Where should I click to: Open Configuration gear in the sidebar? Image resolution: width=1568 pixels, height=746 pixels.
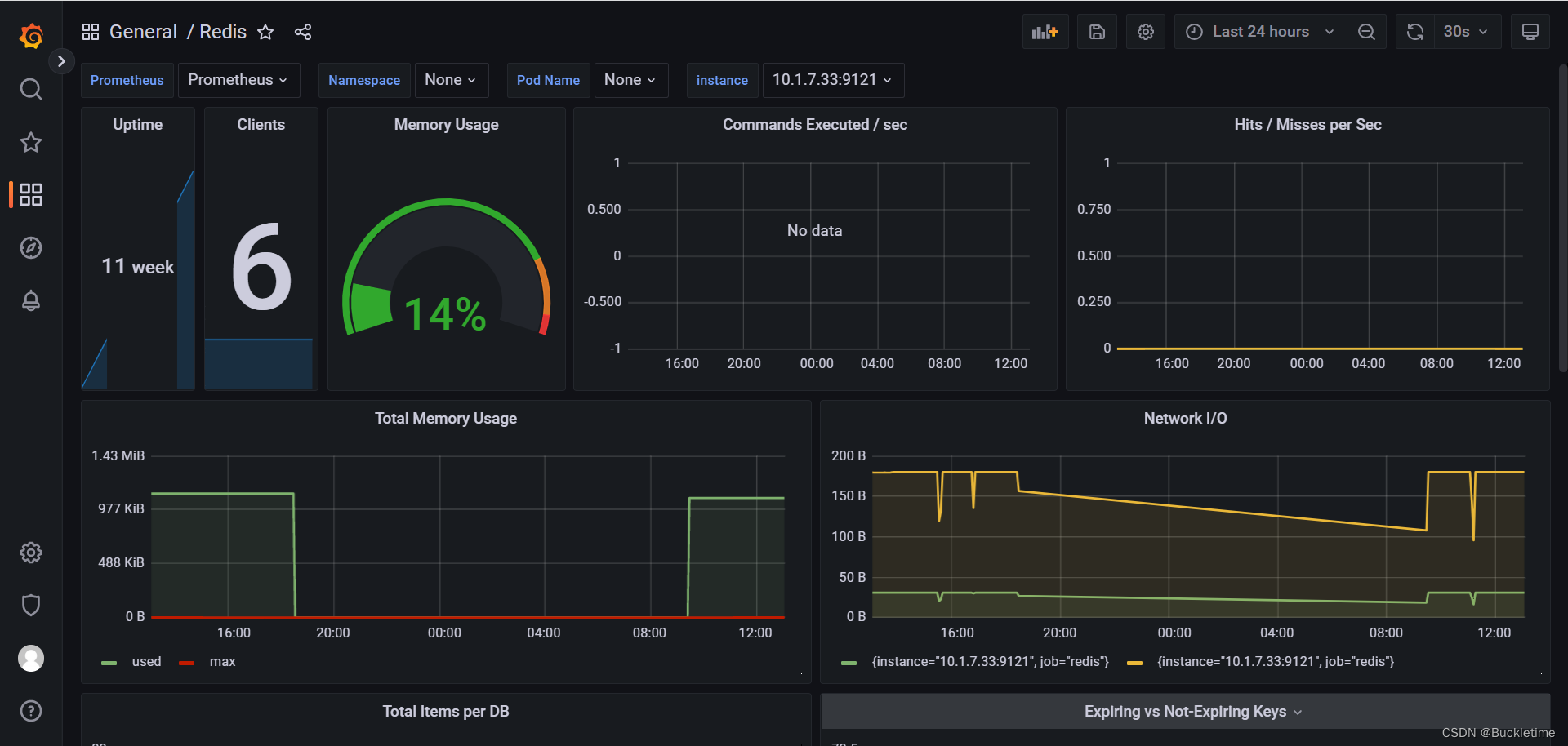point(31,553)
